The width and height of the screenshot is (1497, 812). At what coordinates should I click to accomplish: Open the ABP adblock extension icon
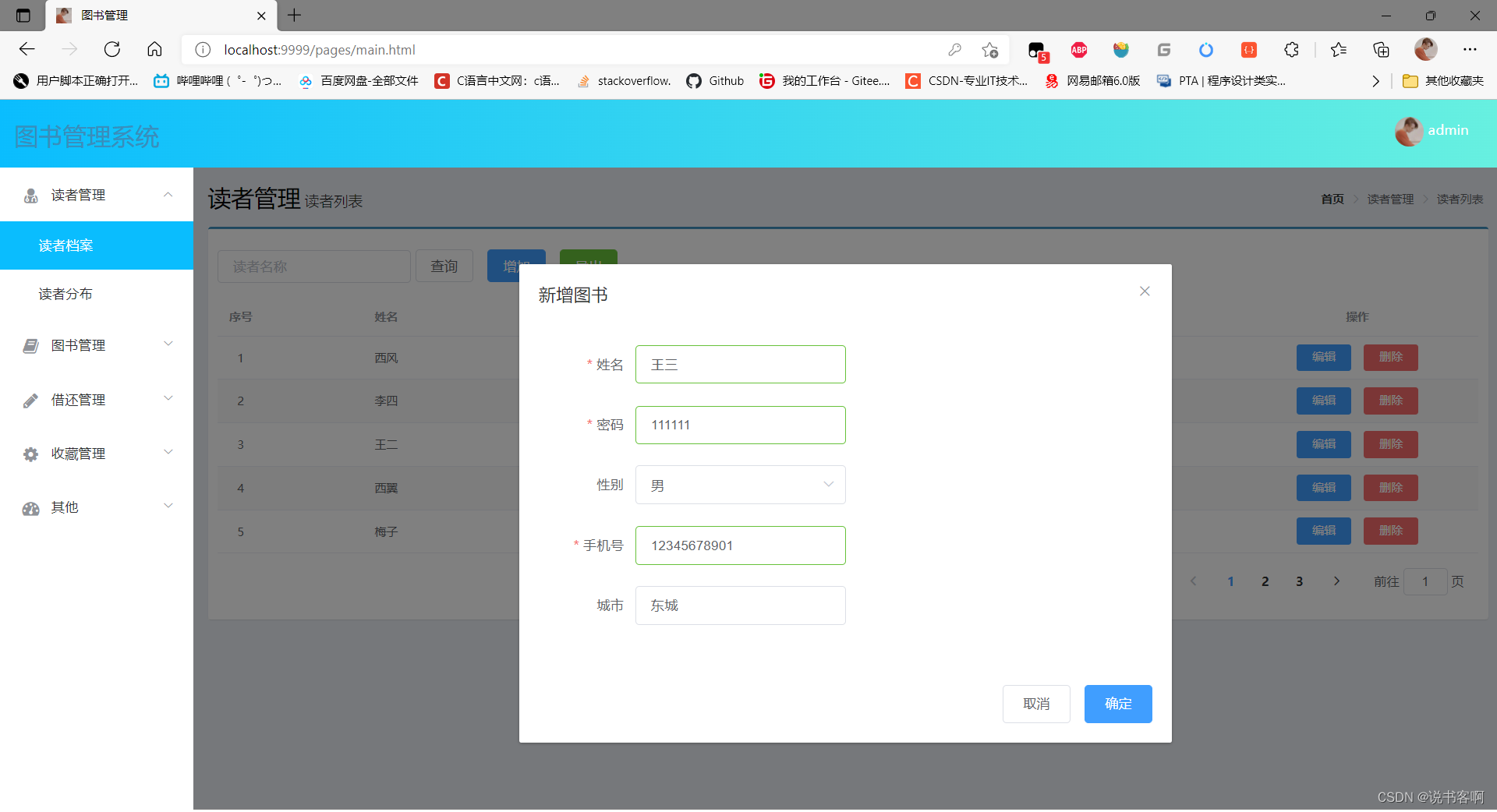1079,50
